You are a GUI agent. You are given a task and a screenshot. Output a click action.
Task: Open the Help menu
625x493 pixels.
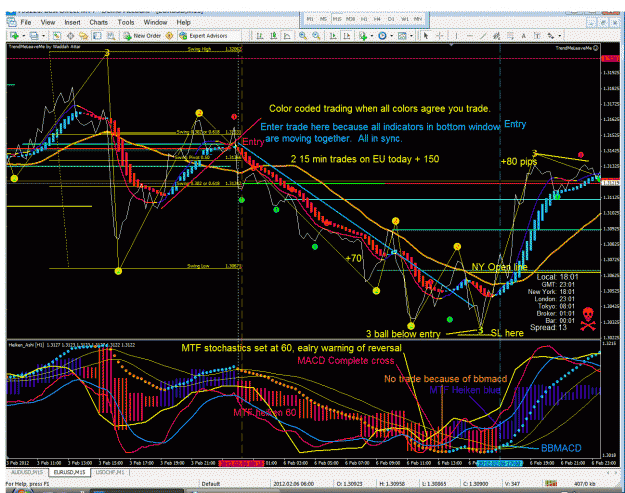[x=183, y=22]
